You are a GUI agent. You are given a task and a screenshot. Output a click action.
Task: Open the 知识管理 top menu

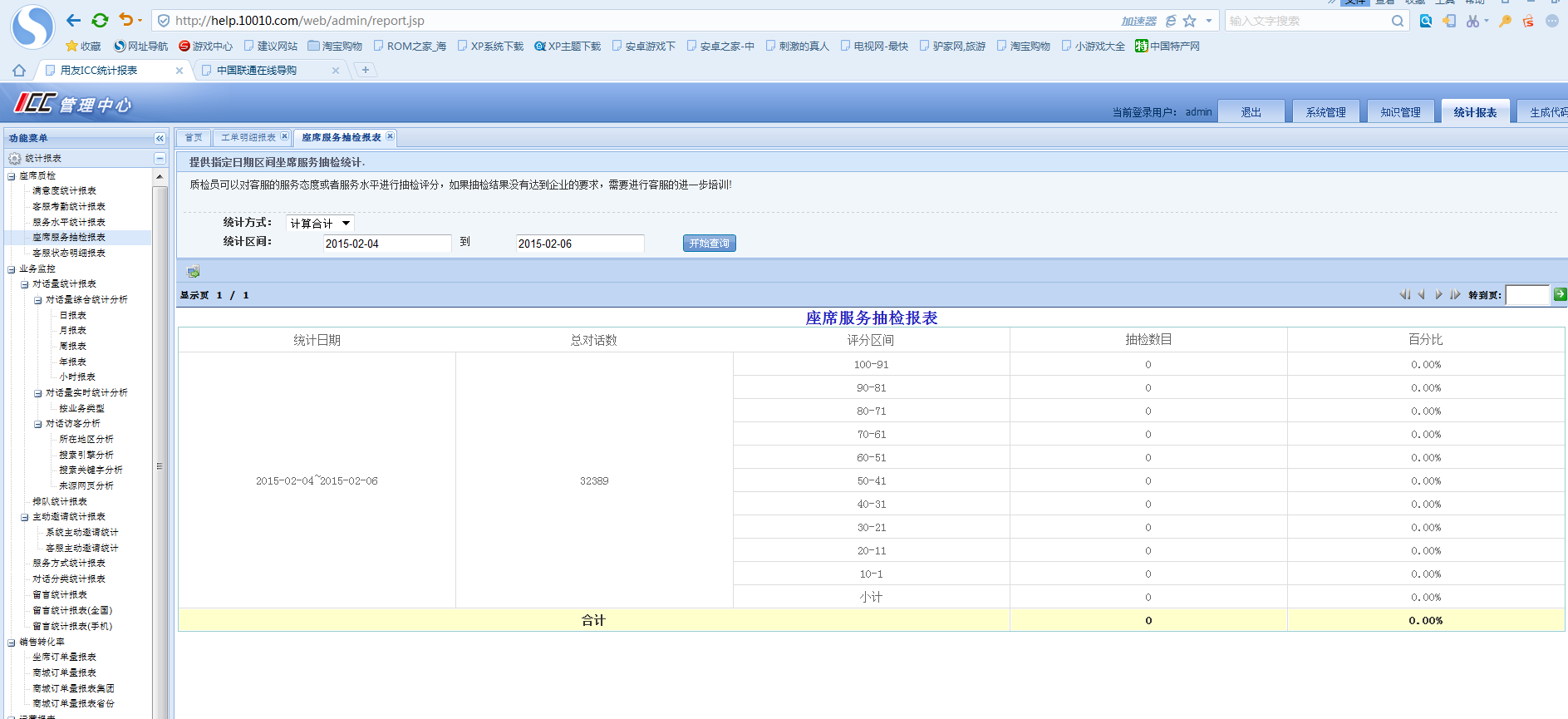click(x=1401, y=112)
